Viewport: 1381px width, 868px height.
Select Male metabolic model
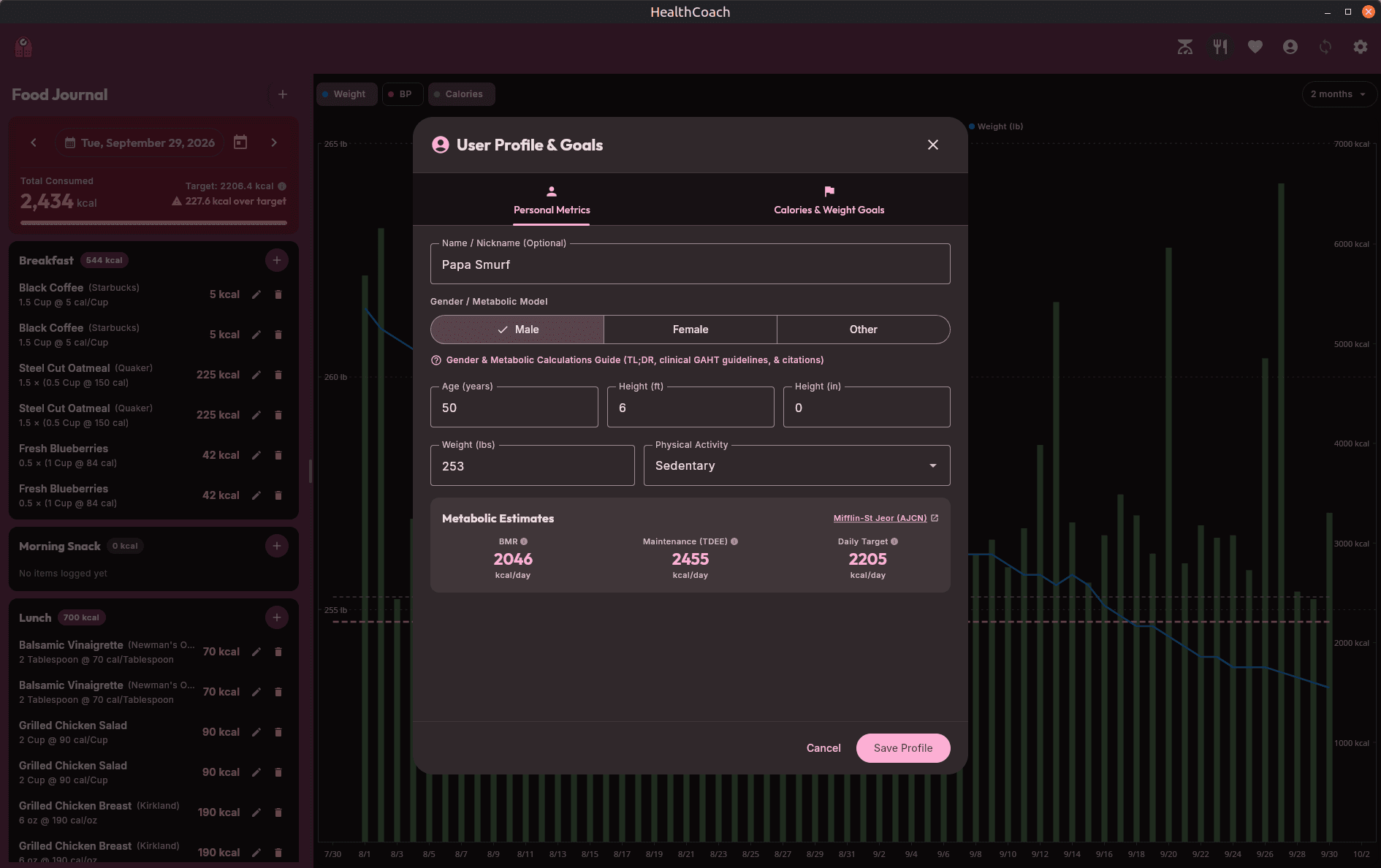click(517, 330)
